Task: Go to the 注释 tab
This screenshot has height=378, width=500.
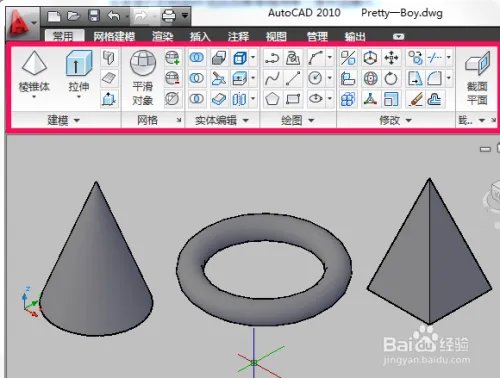Action: [x=238, y=36]
